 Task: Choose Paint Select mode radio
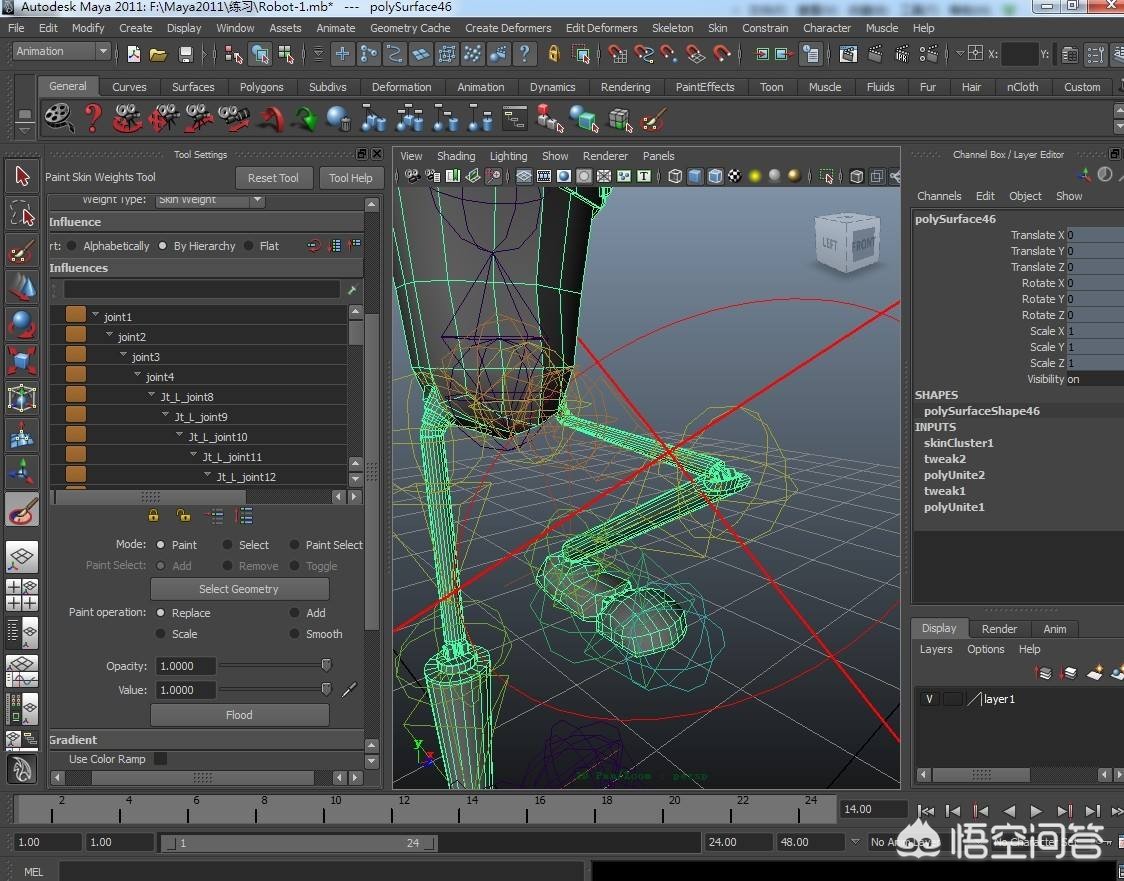pos(294,545)
